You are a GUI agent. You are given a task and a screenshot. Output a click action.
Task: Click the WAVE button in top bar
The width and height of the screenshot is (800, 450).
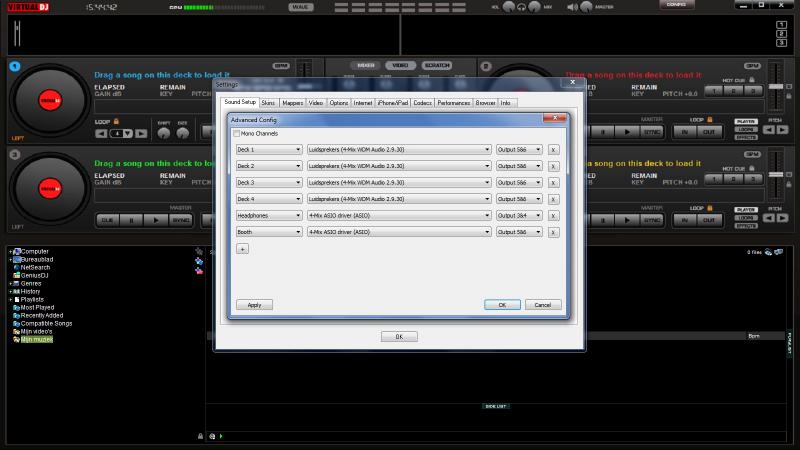point(301,7)
